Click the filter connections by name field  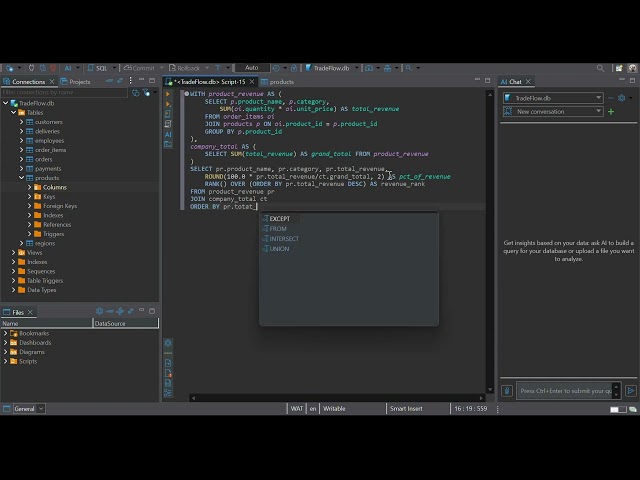pyautogui.click(x=64, y=93)
